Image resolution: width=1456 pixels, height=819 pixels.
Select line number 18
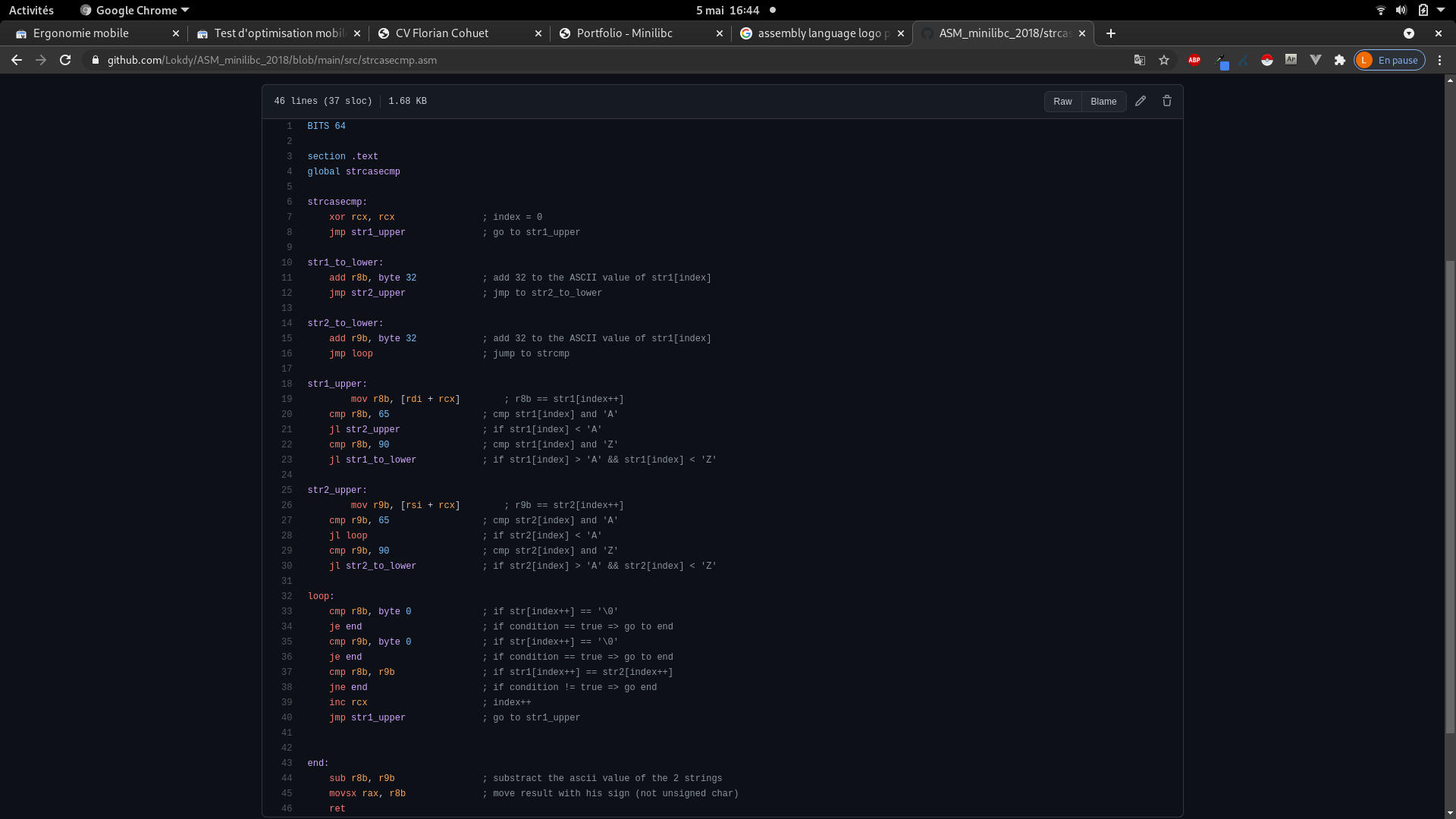[x=287, y=384]
